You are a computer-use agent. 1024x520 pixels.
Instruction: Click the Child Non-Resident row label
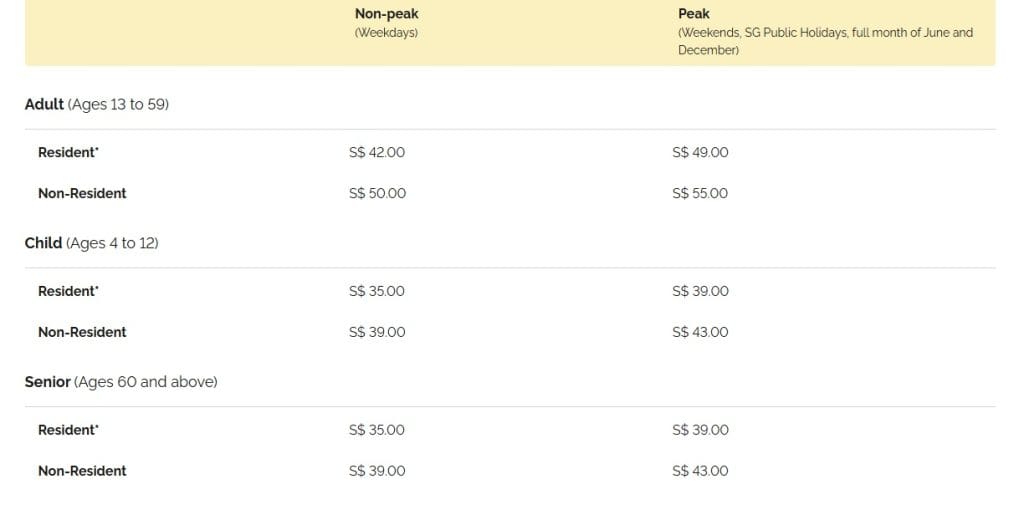[82, 333]
